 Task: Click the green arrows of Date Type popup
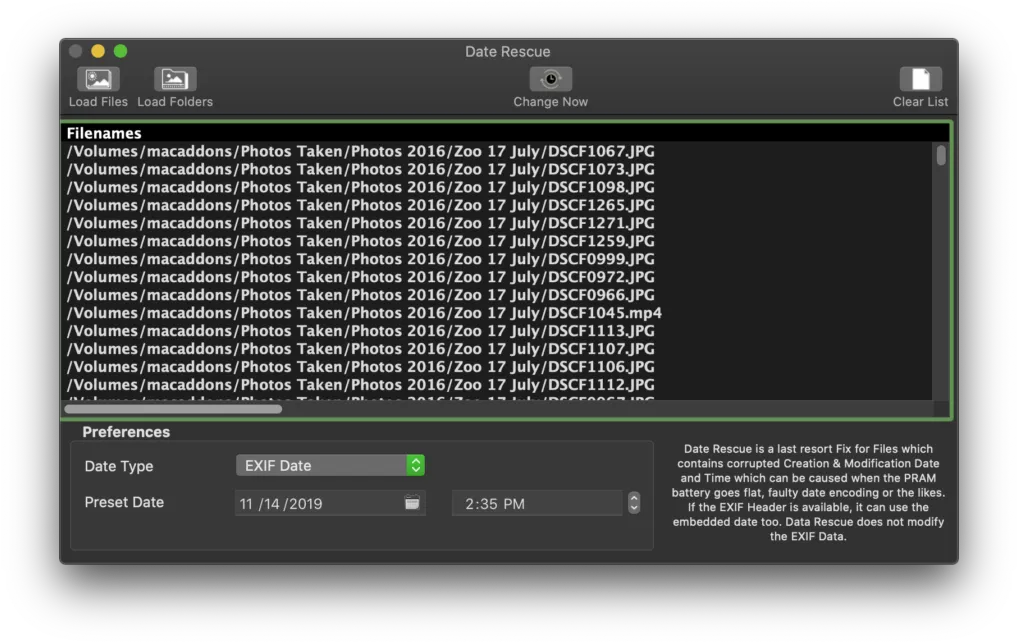pos(416,466)
